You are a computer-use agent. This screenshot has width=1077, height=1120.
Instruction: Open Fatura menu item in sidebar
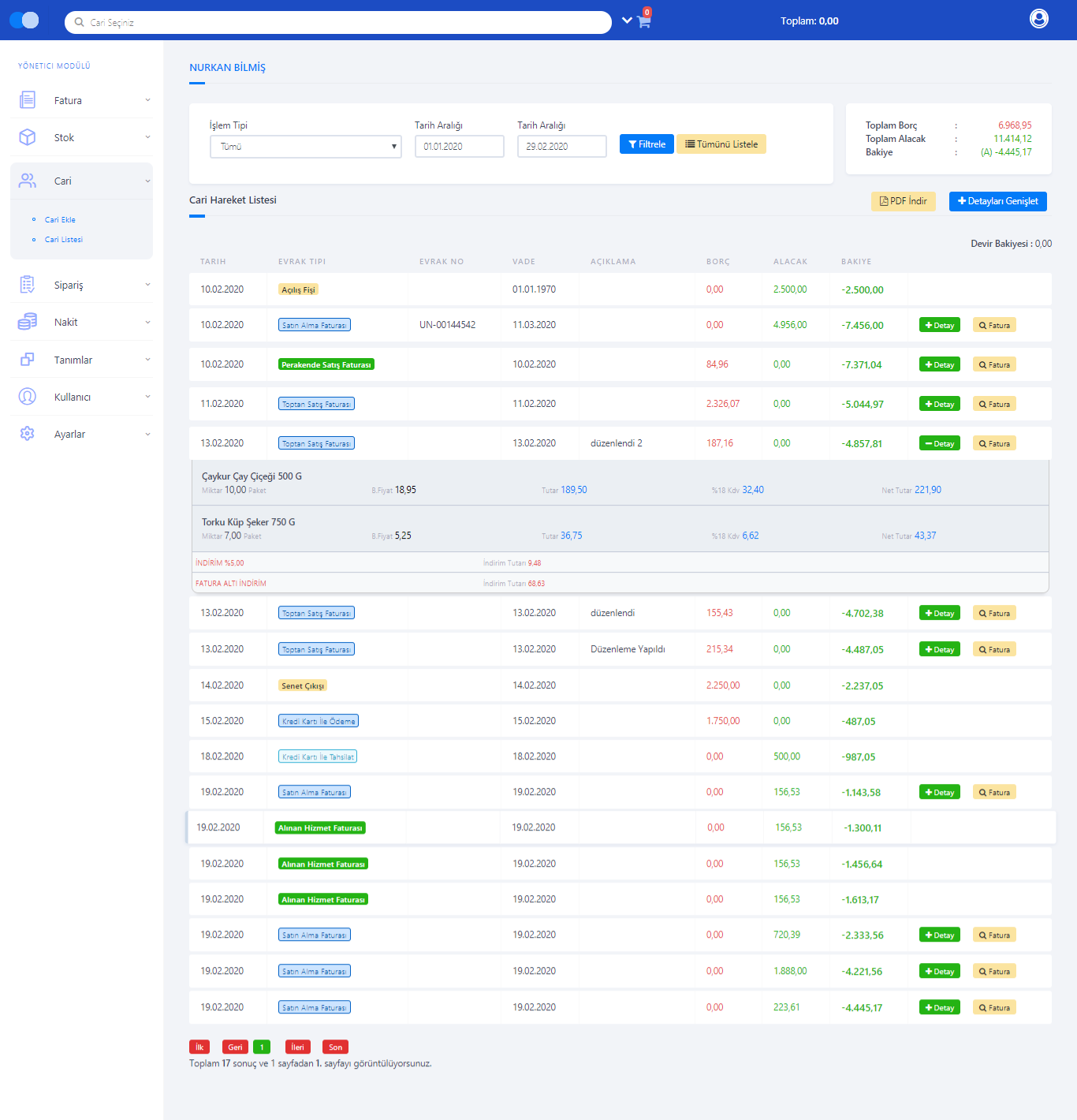click(81, 100)
